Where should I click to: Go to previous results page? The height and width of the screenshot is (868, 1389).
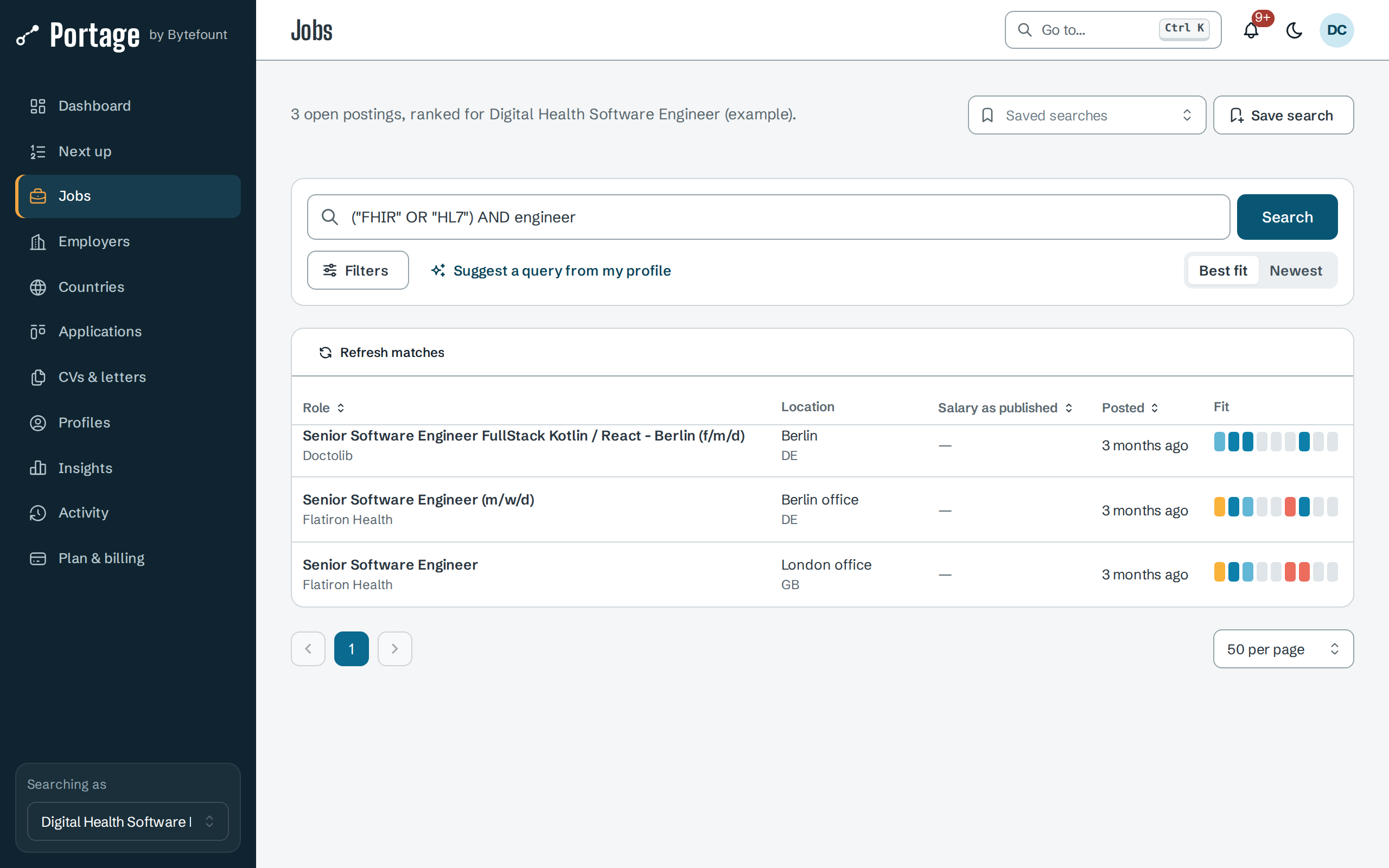(x=308, y=649)
